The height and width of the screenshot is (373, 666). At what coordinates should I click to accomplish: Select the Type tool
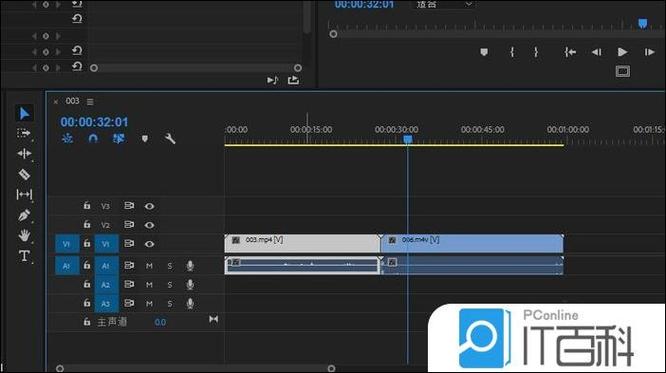[x=24, y=256]
